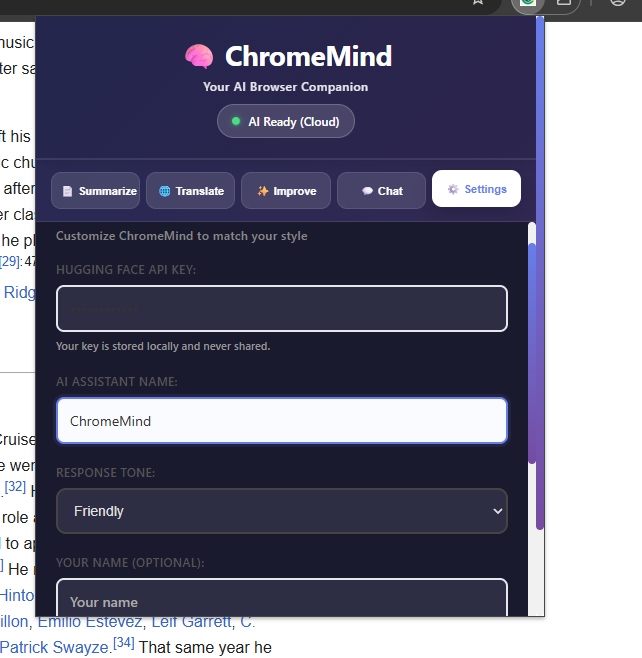Focus the Hugging Face API Key field
This screenshot has width=642, height=658.
[x=282, y=309]
